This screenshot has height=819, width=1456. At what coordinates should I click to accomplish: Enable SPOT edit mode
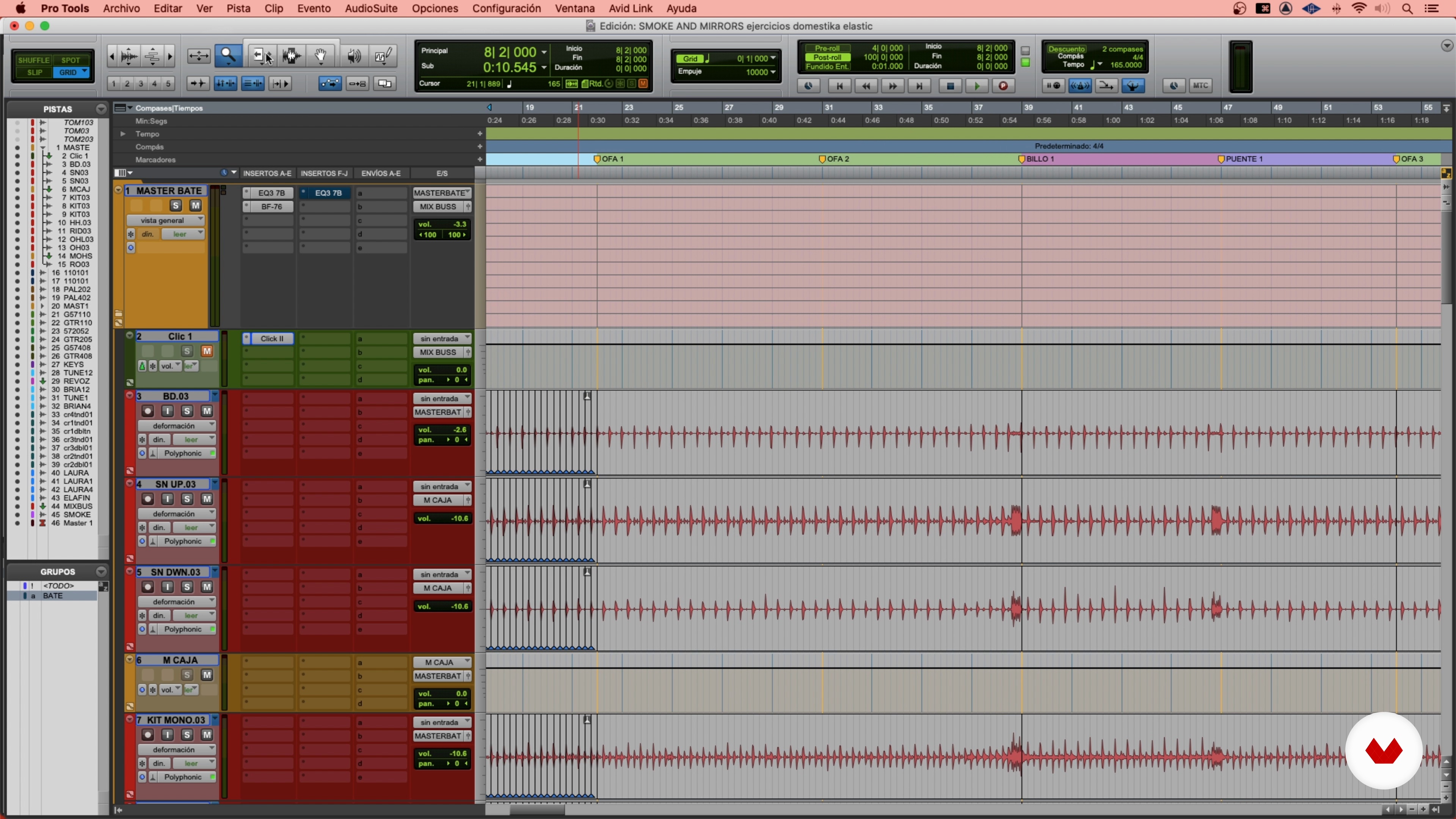click(71, 60)
